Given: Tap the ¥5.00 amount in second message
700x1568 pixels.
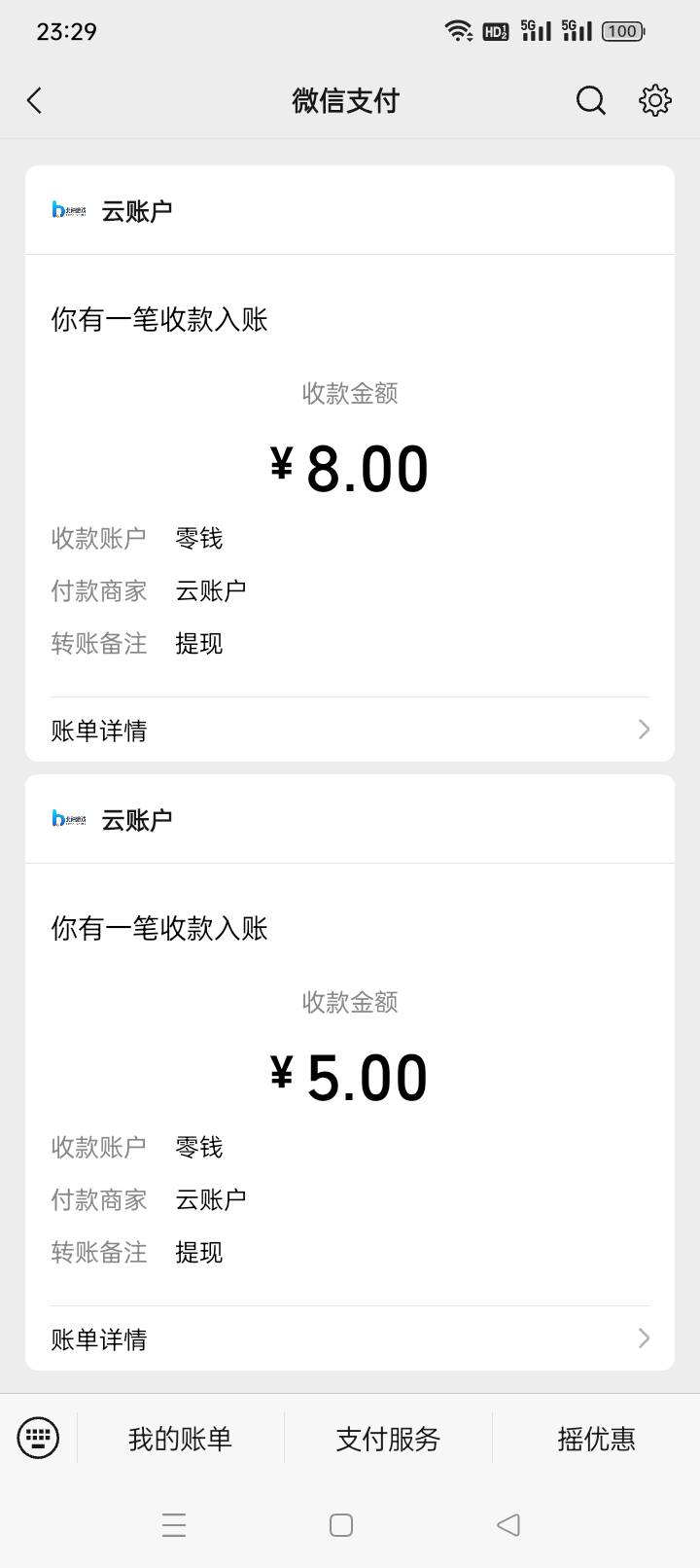Looking at the screenshot, I should pos(350,1078).
